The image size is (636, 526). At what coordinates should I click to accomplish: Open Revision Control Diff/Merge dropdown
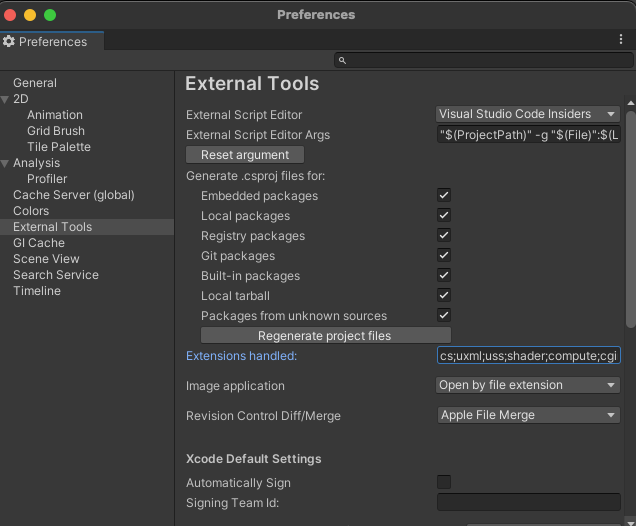pyautogui.click(x=528, y=415)
